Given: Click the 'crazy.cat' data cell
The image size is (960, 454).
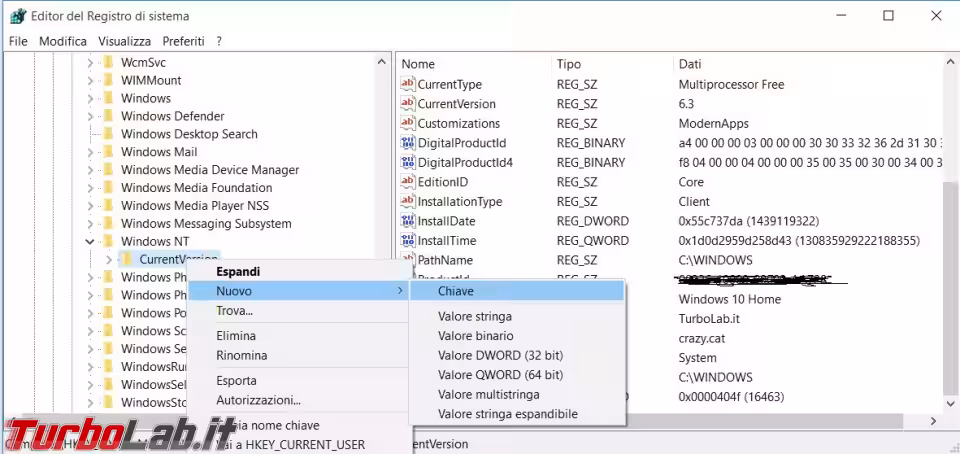Looking at the screenshot, I should (702, 338).
